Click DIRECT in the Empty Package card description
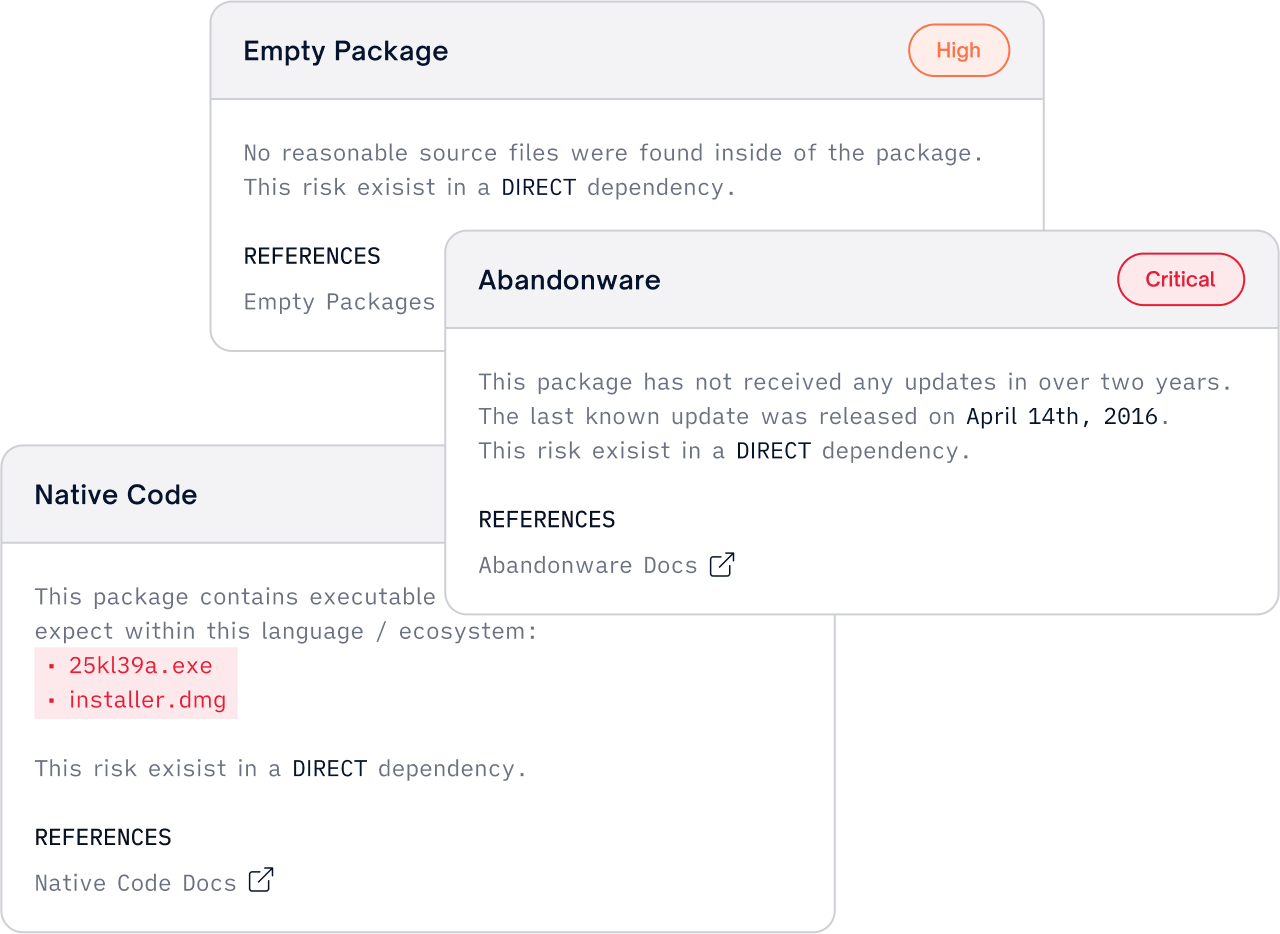Viewport: 1280px width, 934px height. pyautogui.click(x=539, y=187)
